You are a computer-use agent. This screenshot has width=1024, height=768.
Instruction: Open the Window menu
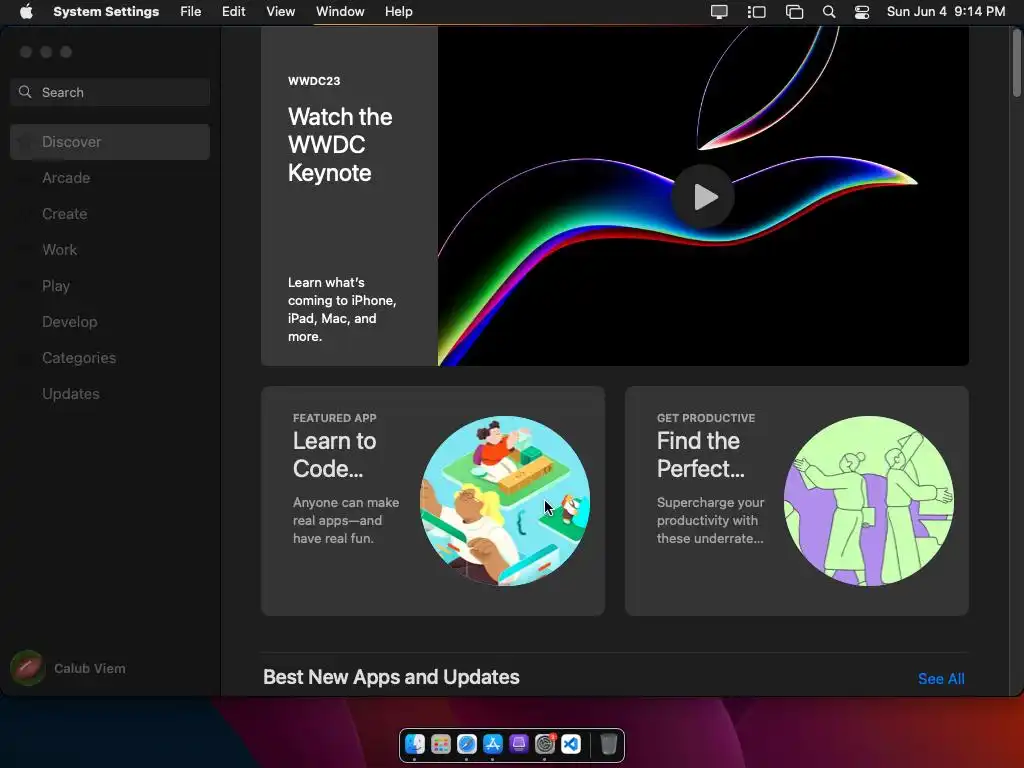coord(340,12)
